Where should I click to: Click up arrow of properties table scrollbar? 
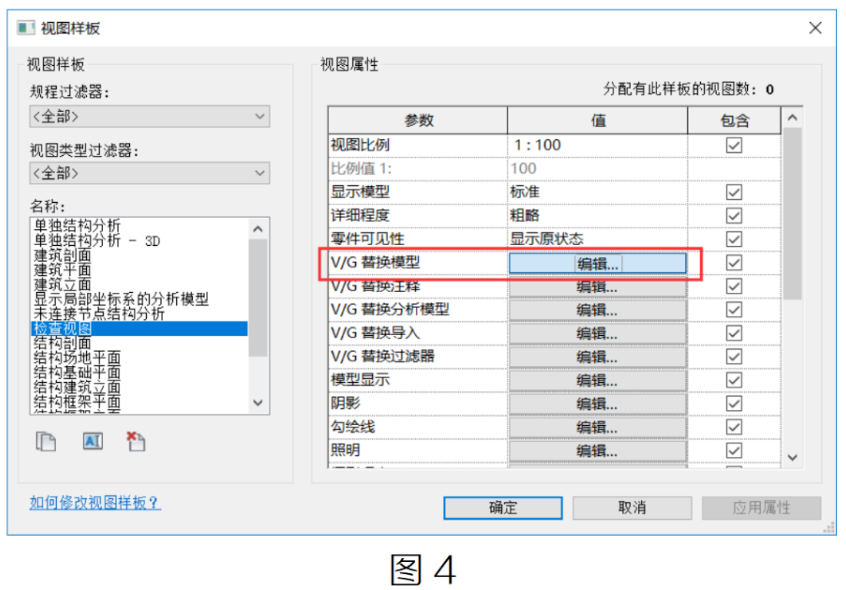pyautogui.click(x=792, y=117)
